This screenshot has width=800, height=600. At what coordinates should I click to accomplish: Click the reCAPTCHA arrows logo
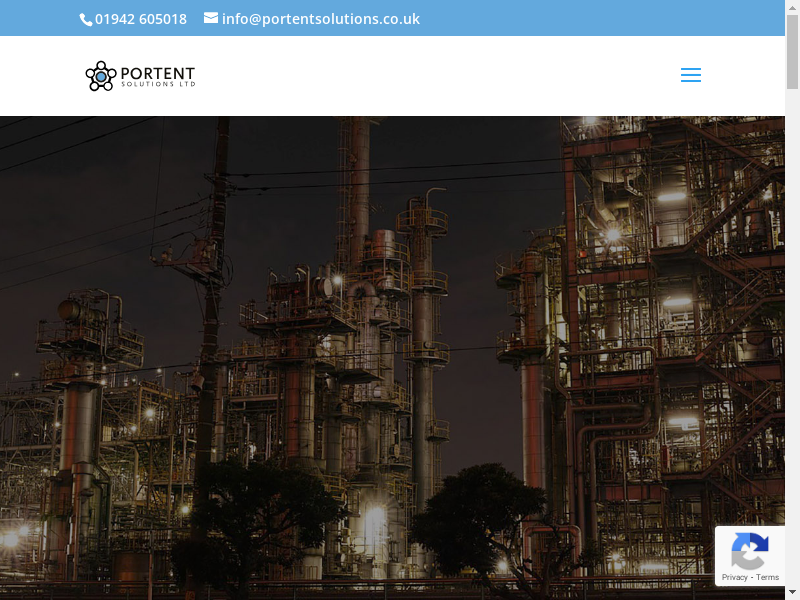click(x=750, y=551)
